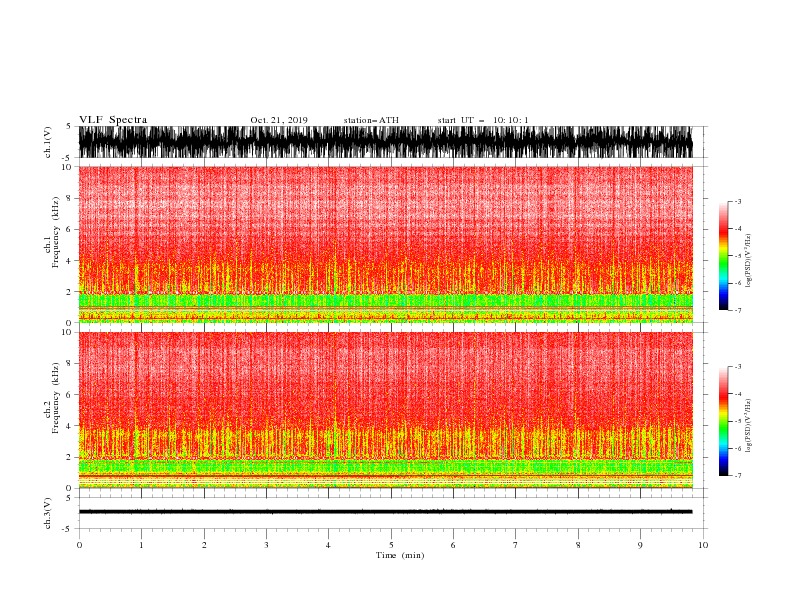Viewport: 792px width, 612px height.
Task: Click the "ch.1 Frequency (kHz)" axis label
Action: tap(52, 232)
